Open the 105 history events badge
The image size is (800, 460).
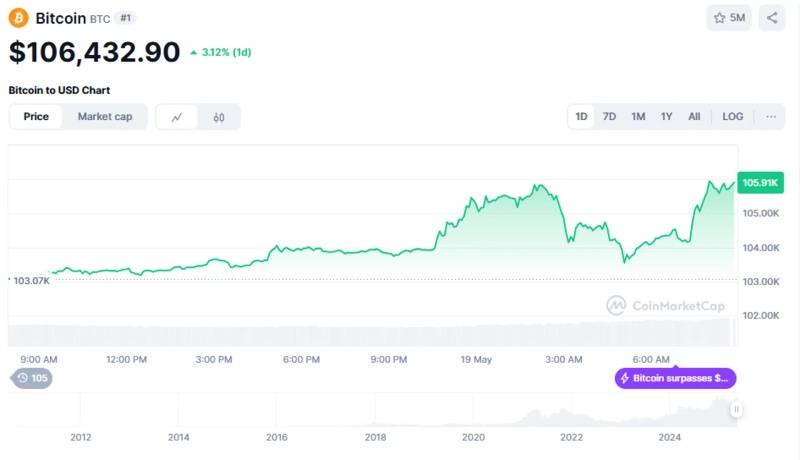pos(31,378)
